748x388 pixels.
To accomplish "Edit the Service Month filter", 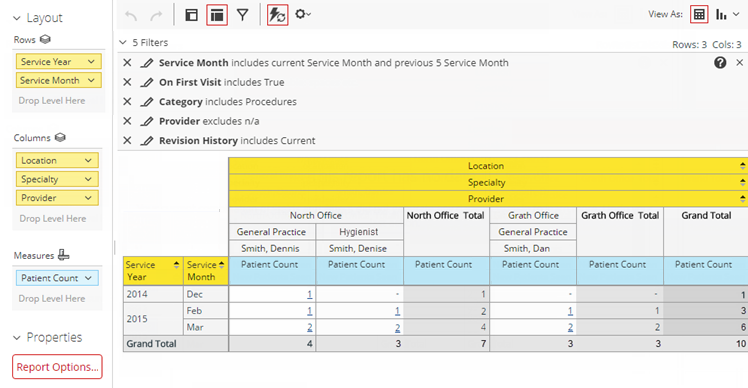I will pyautogui.click(x=147, y=63).
